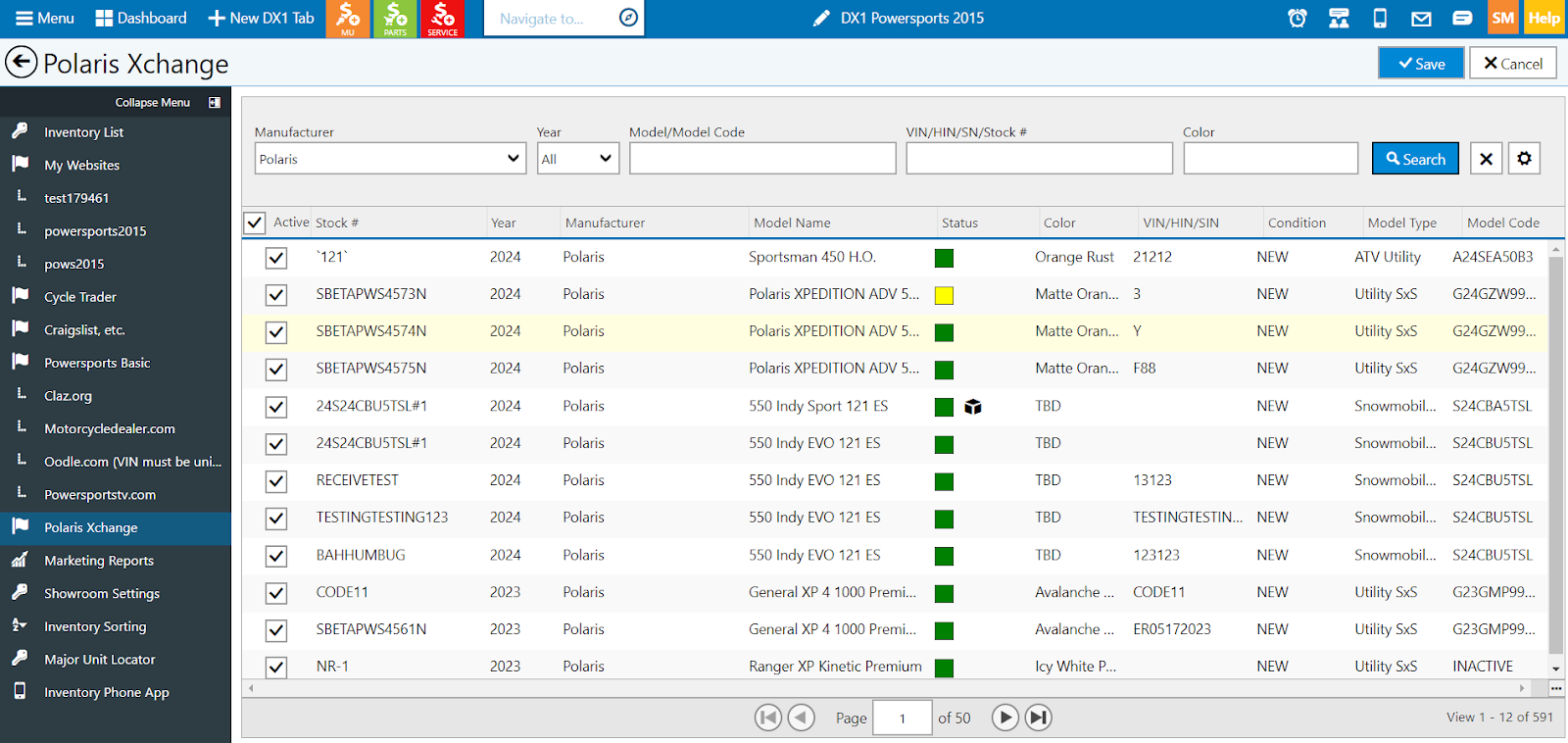Screen dimensions: 1568x743
Task: Open the MU sales icon
Action: tap(348, 19)
